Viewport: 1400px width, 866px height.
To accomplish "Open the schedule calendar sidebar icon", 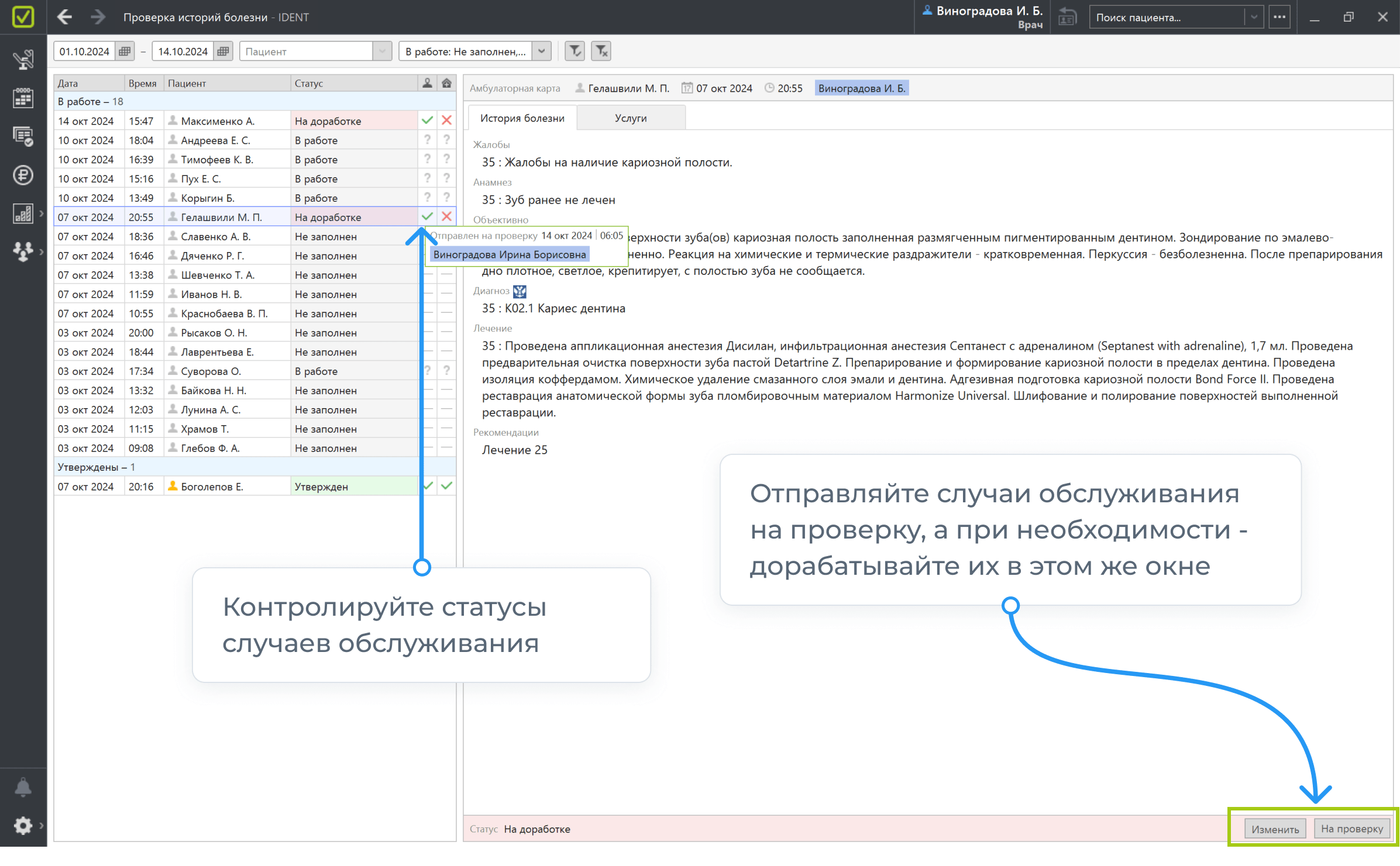I will (x=23, y=98).
